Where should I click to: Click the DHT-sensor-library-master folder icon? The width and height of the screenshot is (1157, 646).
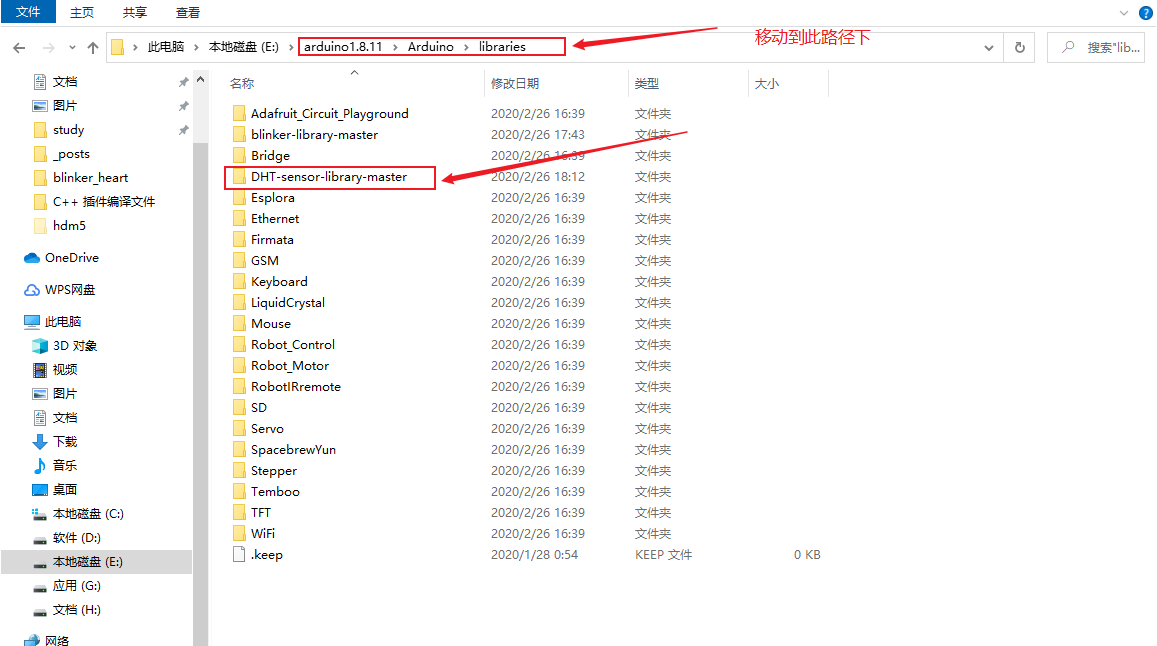[239, 176]
